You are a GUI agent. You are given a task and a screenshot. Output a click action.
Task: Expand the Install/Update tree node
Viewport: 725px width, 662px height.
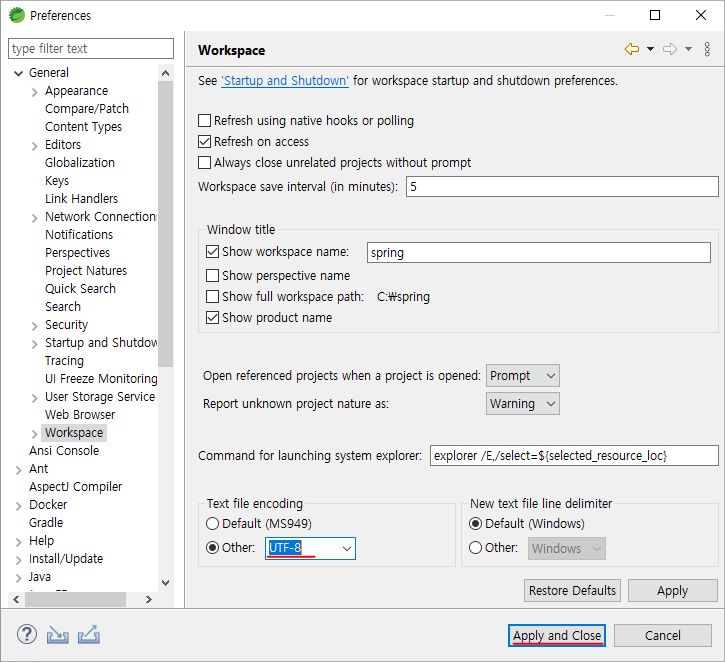[18, 560]
